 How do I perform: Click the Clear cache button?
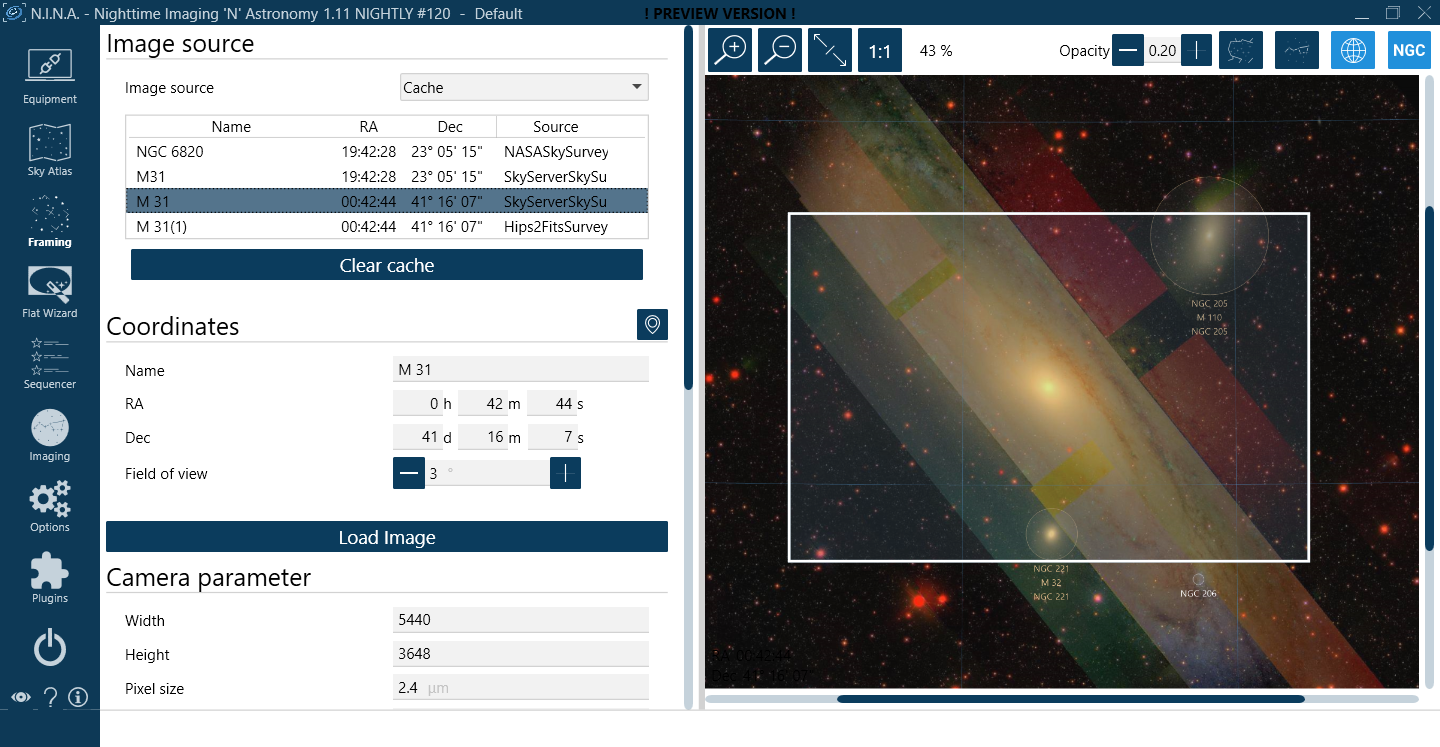click(x=387, y=265)
